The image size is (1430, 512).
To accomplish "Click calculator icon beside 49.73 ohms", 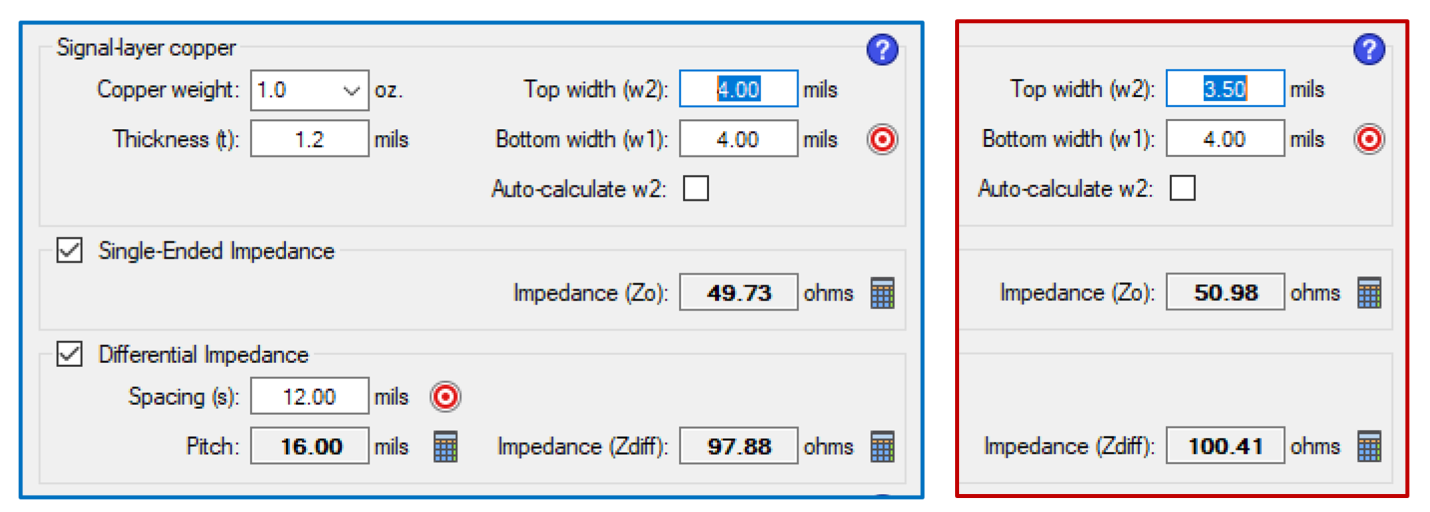I will click(882, 293).
